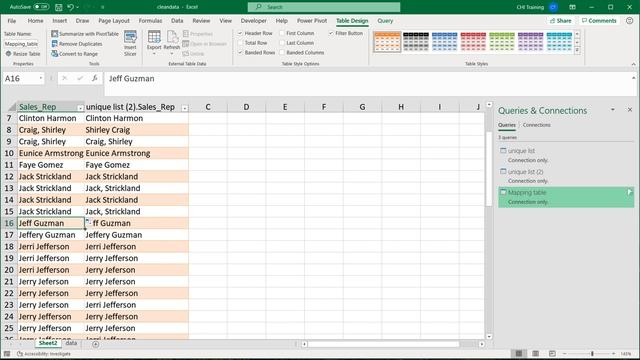Click the Undo arrow icon
The height and width of the screenshot is (360, 640).
[71, 7]
